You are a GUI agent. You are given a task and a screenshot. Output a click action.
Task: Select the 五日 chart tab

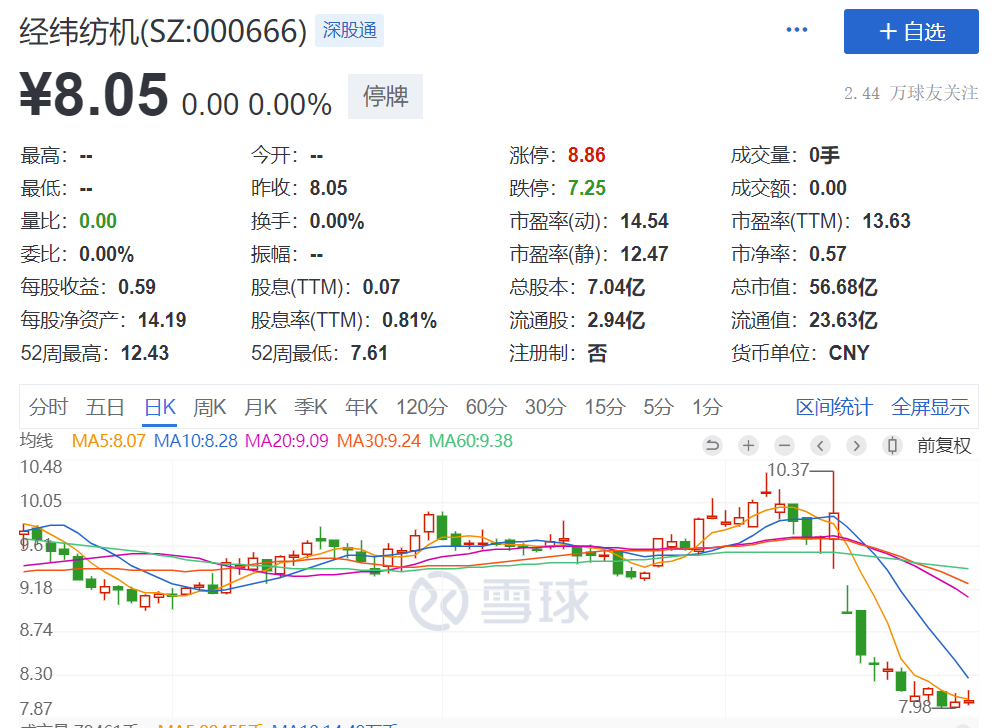tap(105, 407)
